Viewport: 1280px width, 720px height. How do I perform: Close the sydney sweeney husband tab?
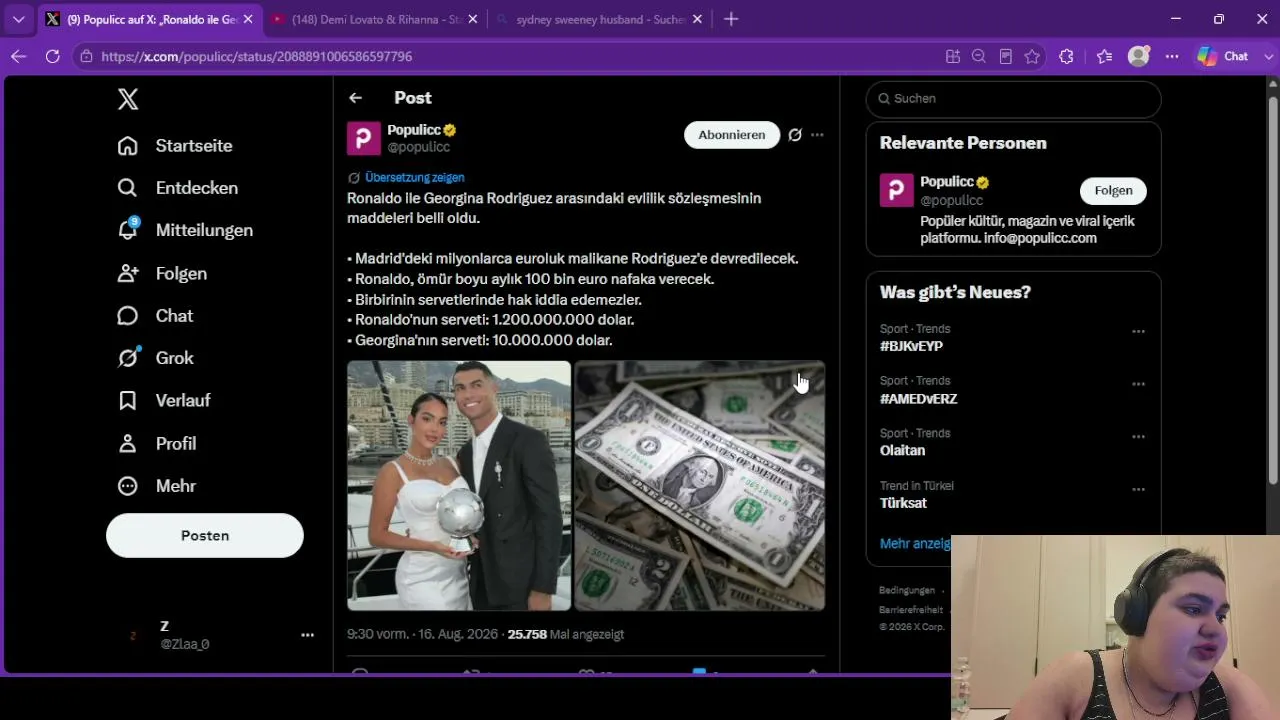[x=697, y=19]
